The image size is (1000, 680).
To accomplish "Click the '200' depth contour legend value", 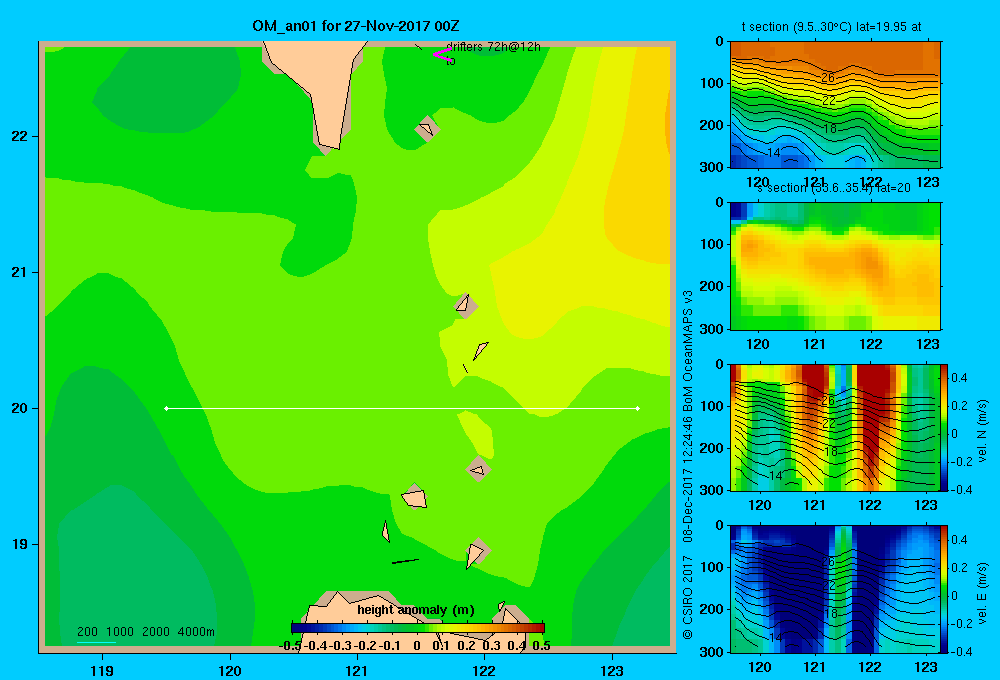I will pyautogui.click(x=87, y=632).
